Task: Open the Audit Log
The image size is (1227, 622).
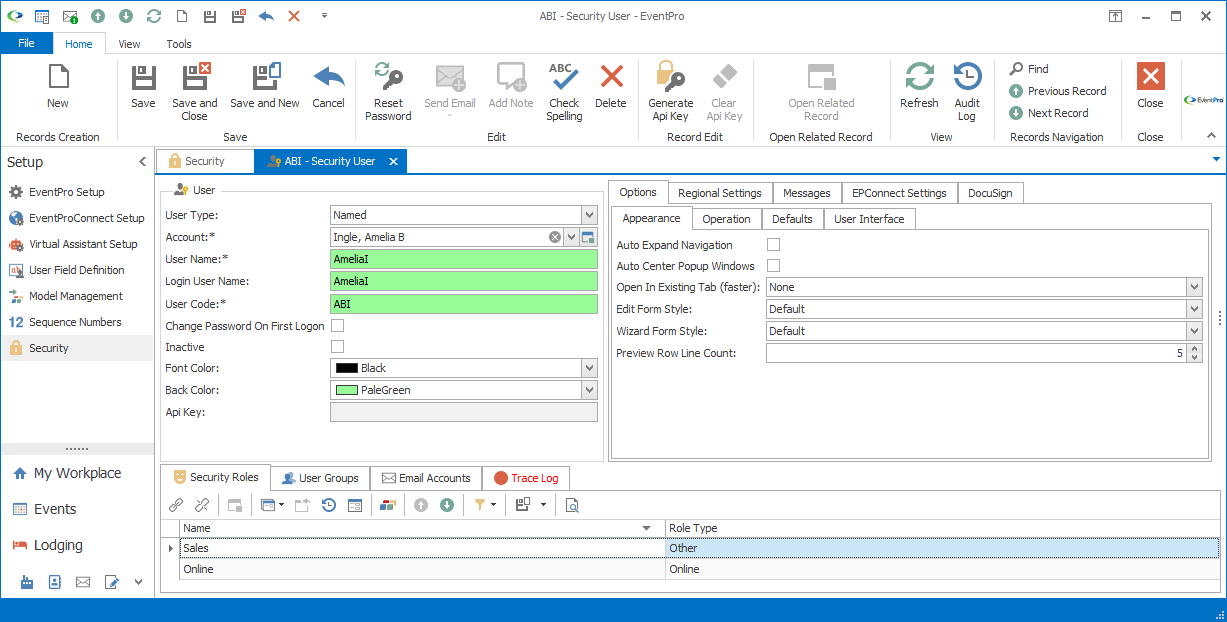Action: pos(967,92)
